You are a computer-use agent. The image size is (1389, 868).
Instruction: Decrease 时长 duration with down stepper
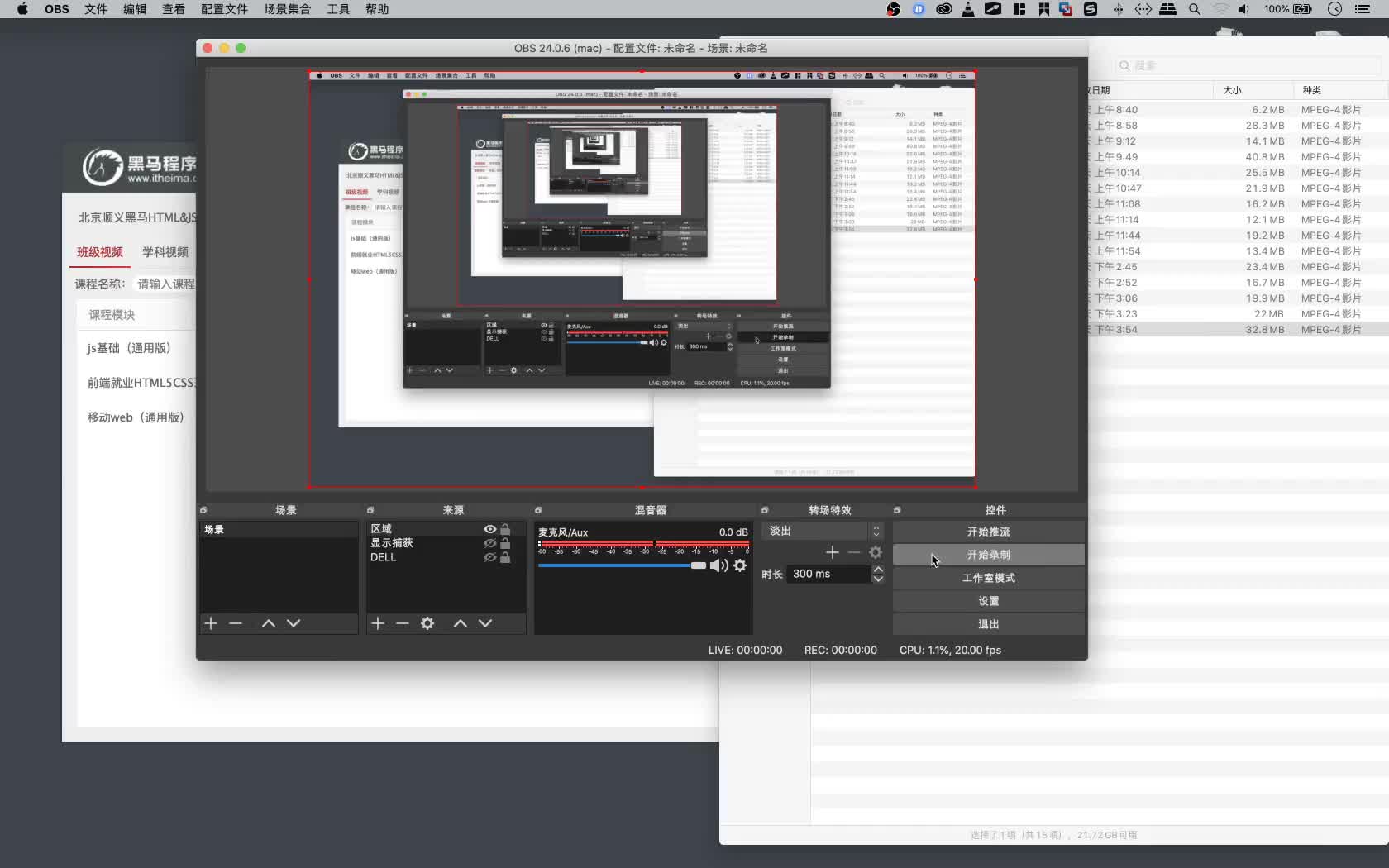point(878,579)
